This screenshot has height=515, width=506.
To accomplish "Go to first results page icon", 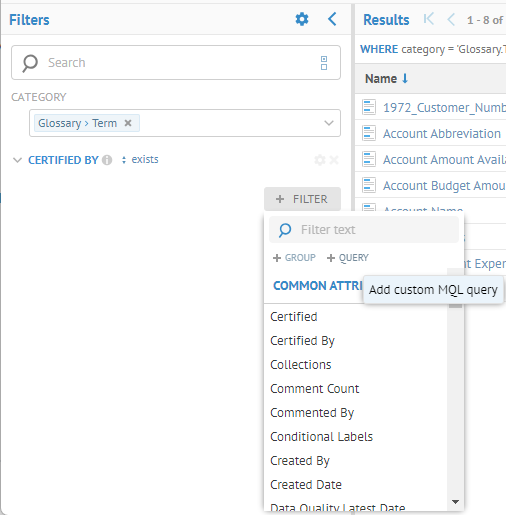I will [x=429, y=19].
